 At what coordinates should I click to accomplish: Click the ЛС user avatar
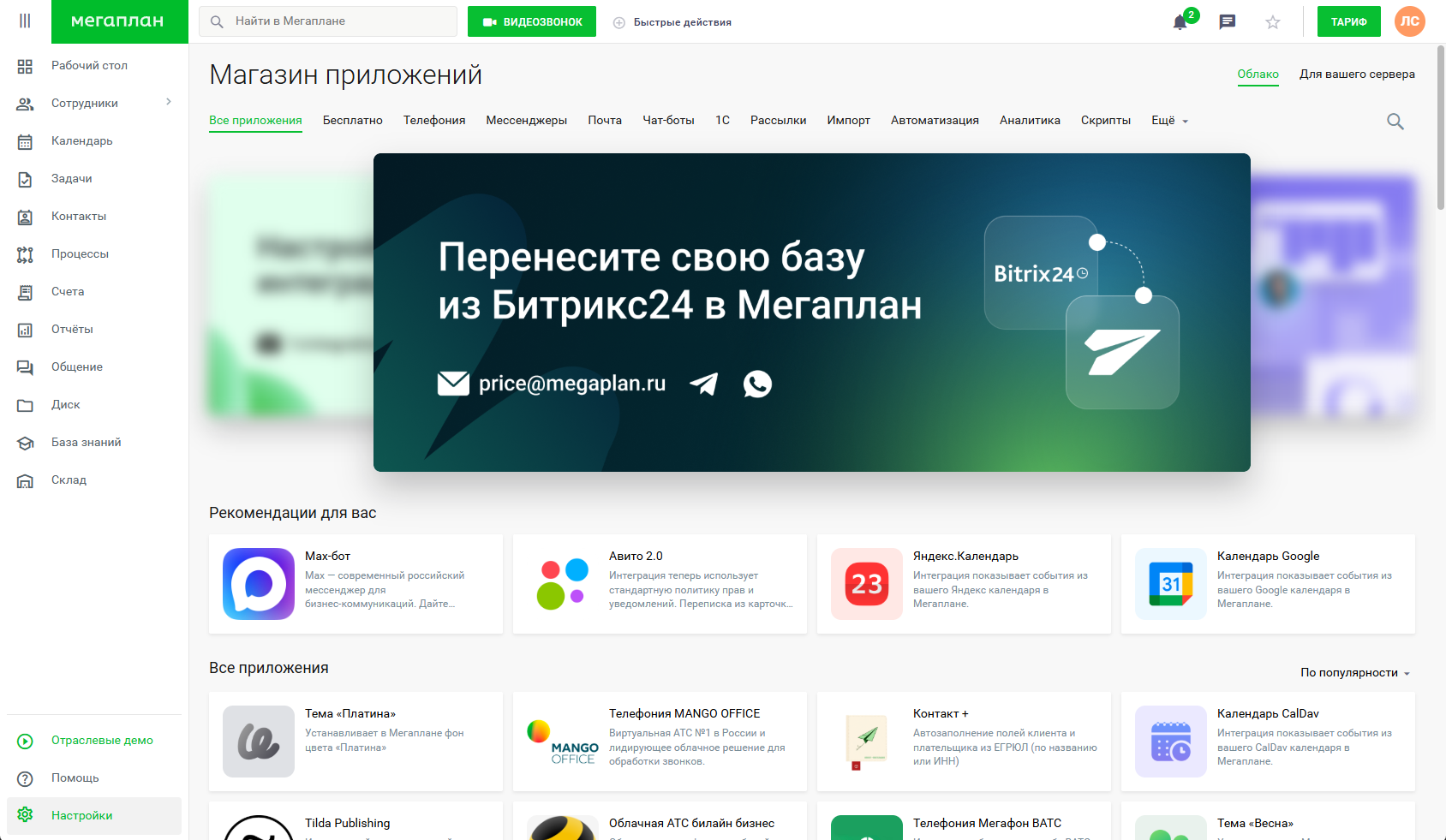click(1409, 21)
